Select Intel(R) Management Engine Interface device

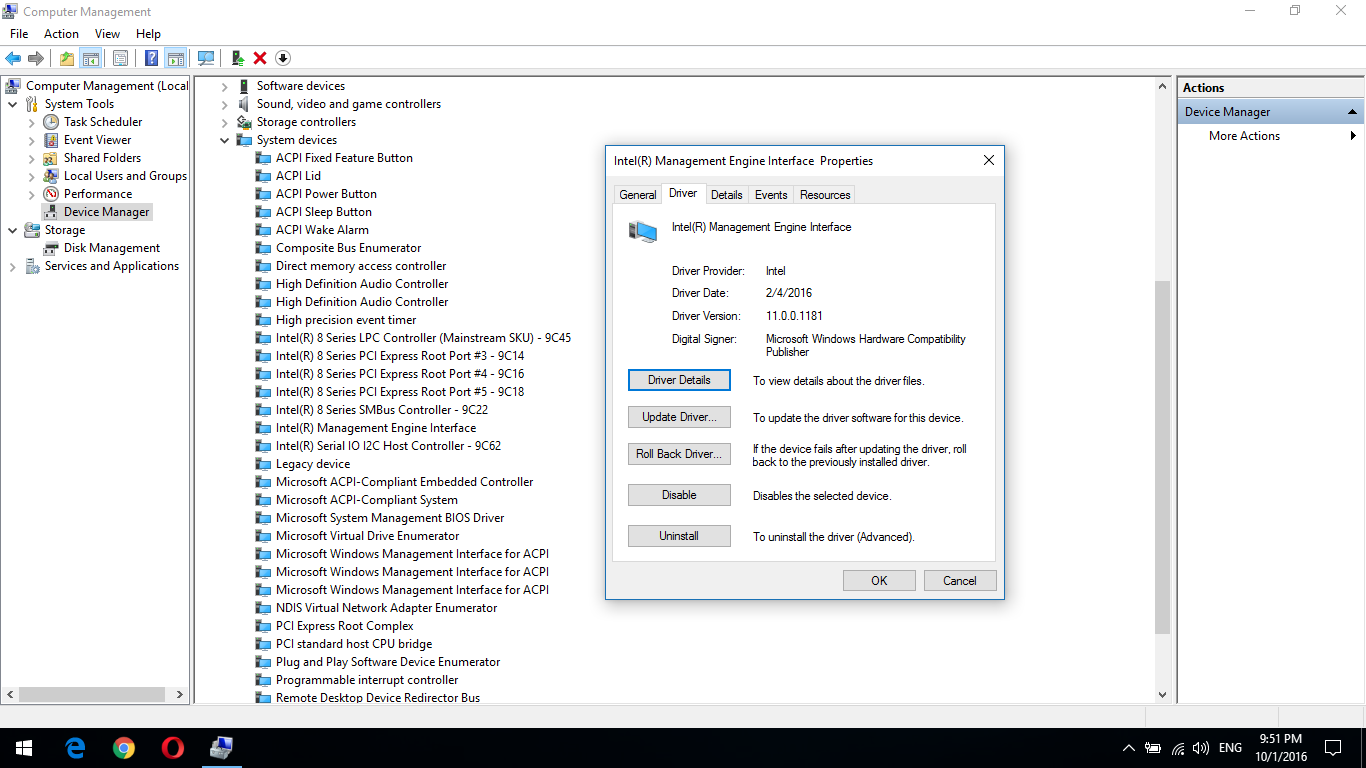coord(376,428)
